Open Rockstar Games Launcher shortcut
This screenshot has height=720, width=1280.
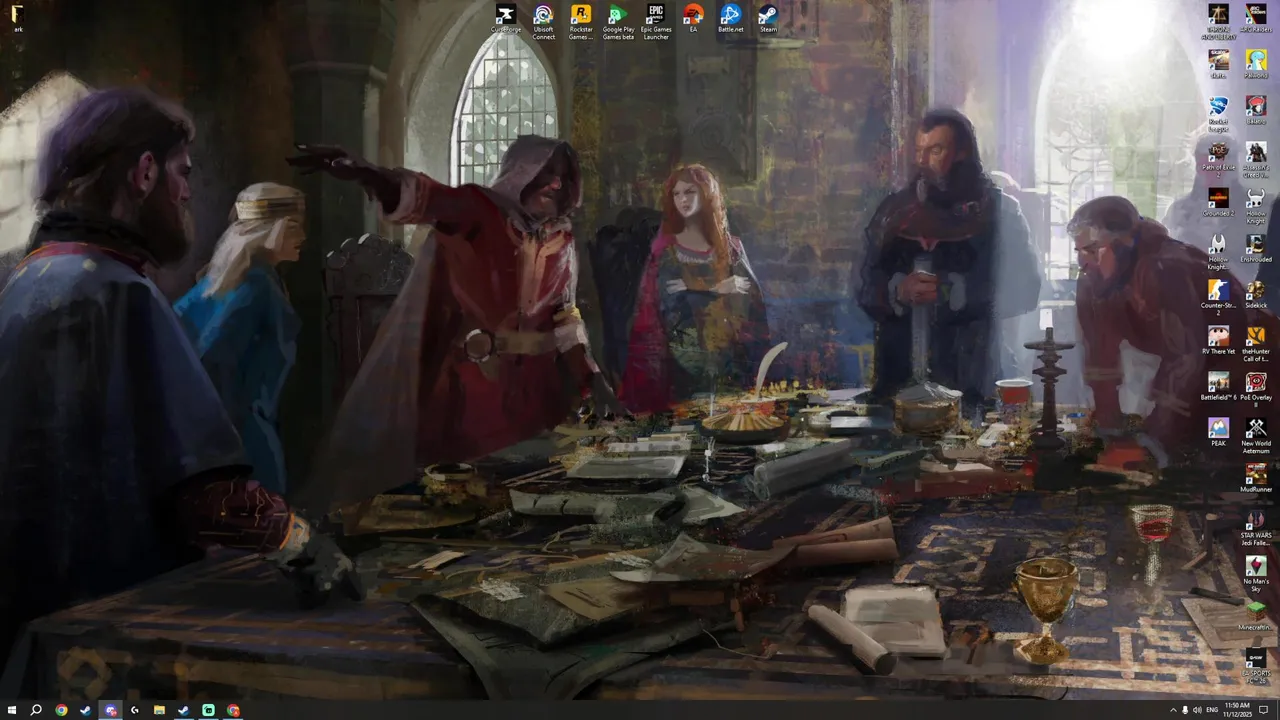point(581,21)
